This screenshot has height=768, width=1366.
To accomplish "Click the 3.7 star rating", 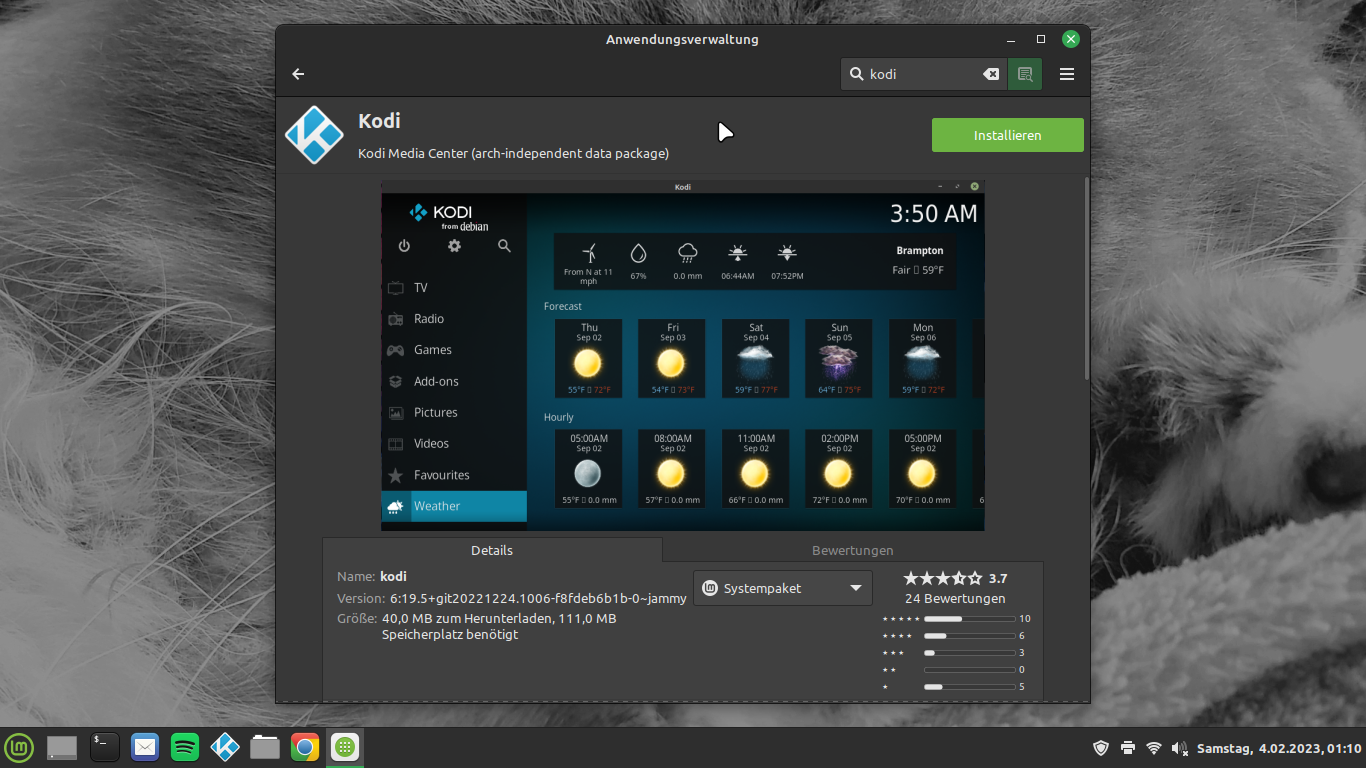I will point(955,578).
